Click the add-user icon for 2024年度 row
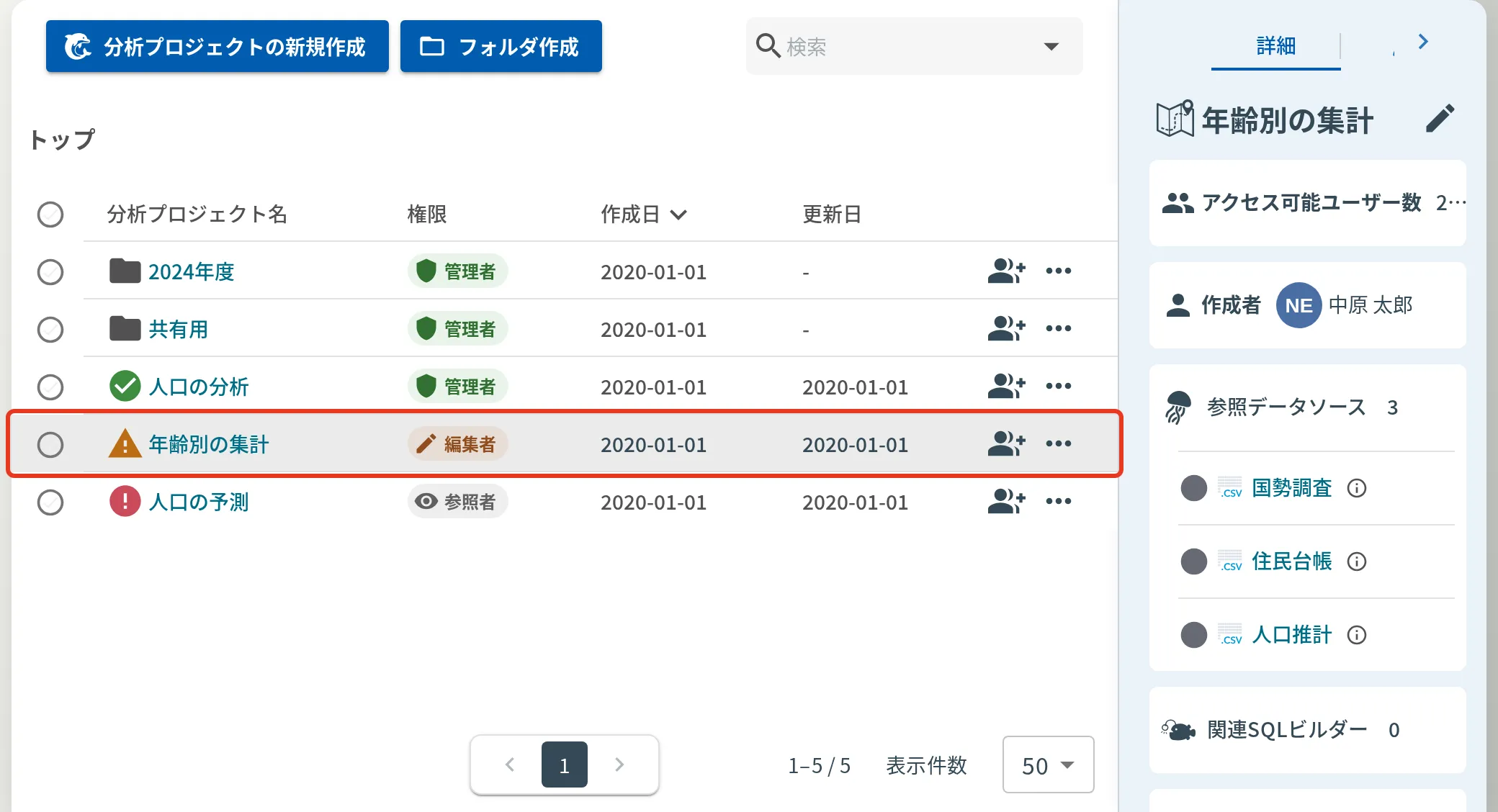Image resolution: width=1498 pixels, height=812 pixels. pyautogui.click(x=1006, y=271)
